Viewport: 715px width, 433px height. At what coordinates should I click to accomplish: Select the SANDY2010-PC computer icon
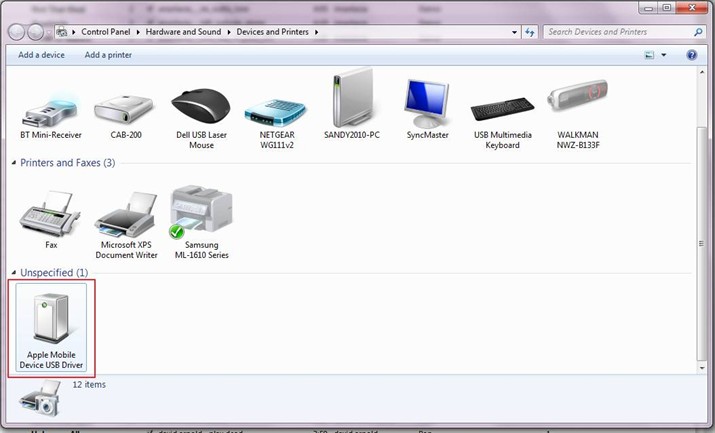pyautogui.click(x=352, y=98)
